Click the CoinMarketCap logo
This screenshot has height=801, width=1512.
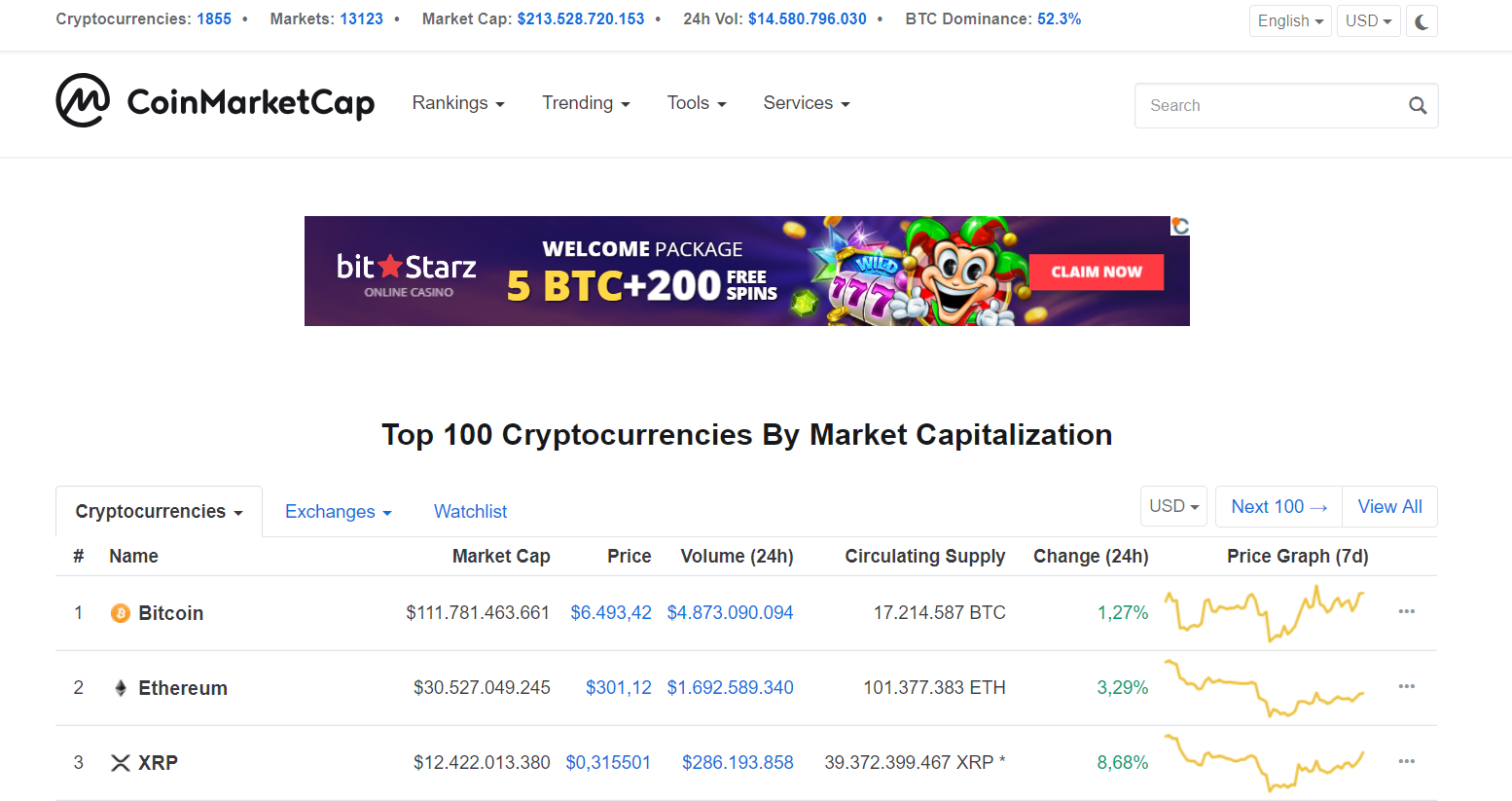click(x=215, y=101)
